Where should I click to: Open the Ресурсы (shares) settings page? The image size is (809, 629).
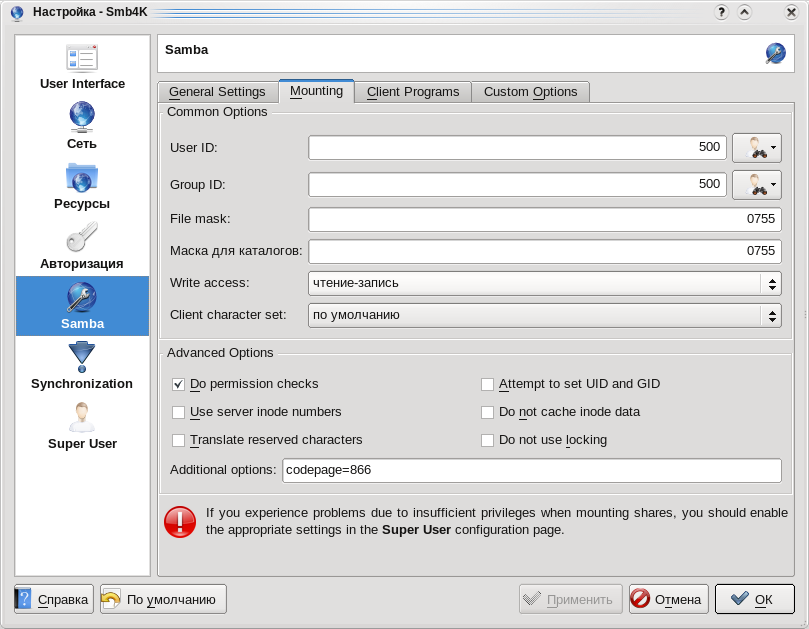point(82,186)
